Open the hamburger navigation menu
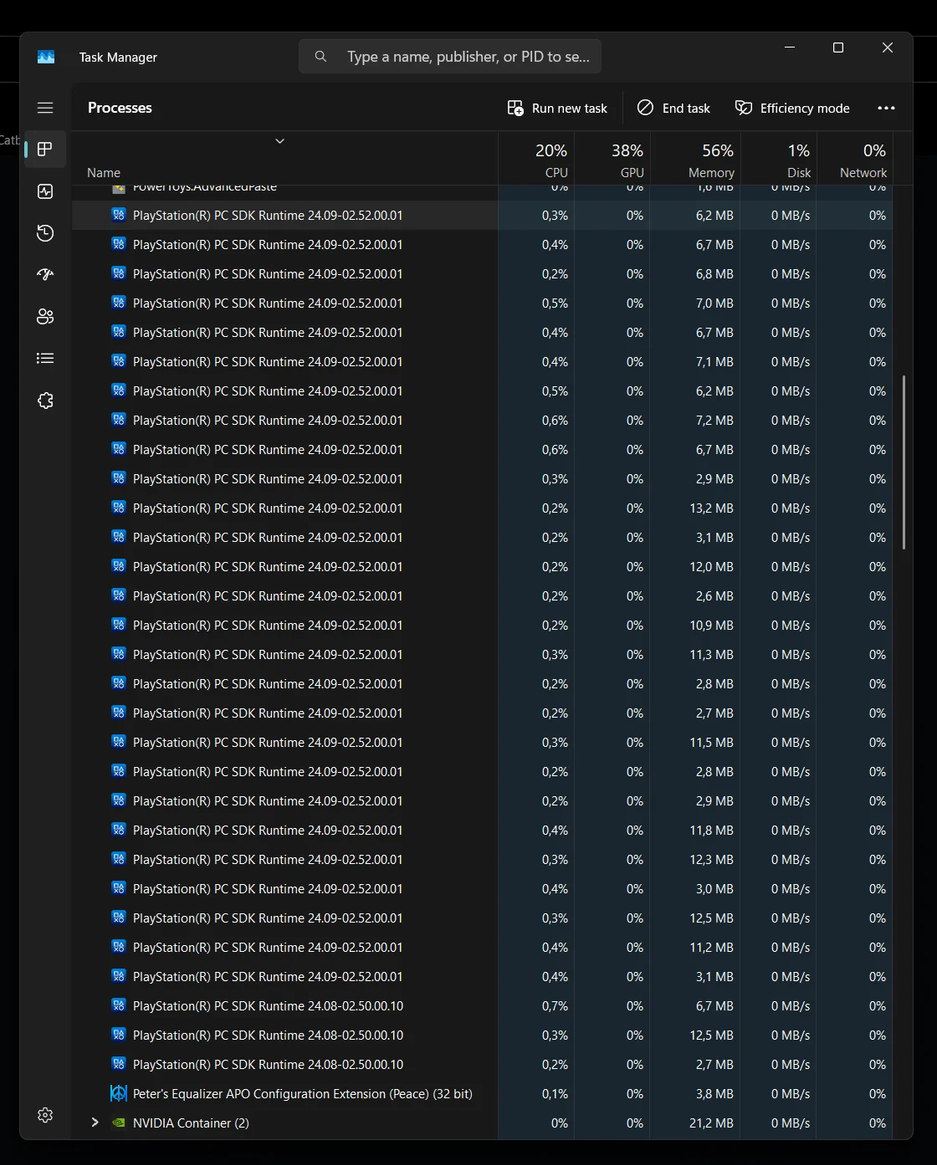 pos(45,108)
